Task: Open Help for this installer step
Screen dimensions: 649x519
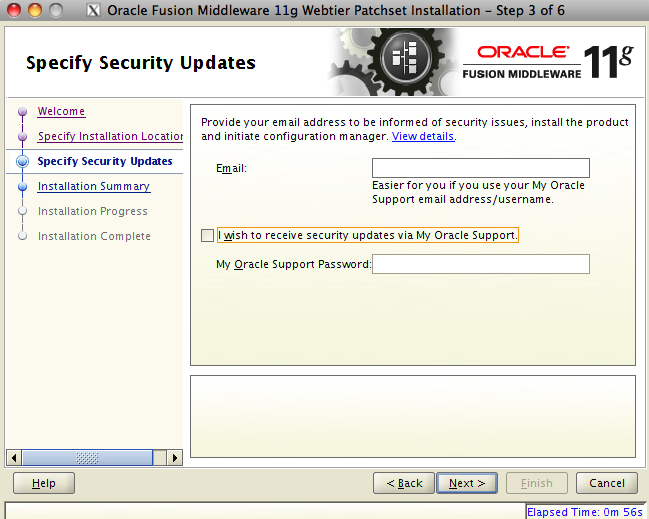Action: [x=43, y=483]
